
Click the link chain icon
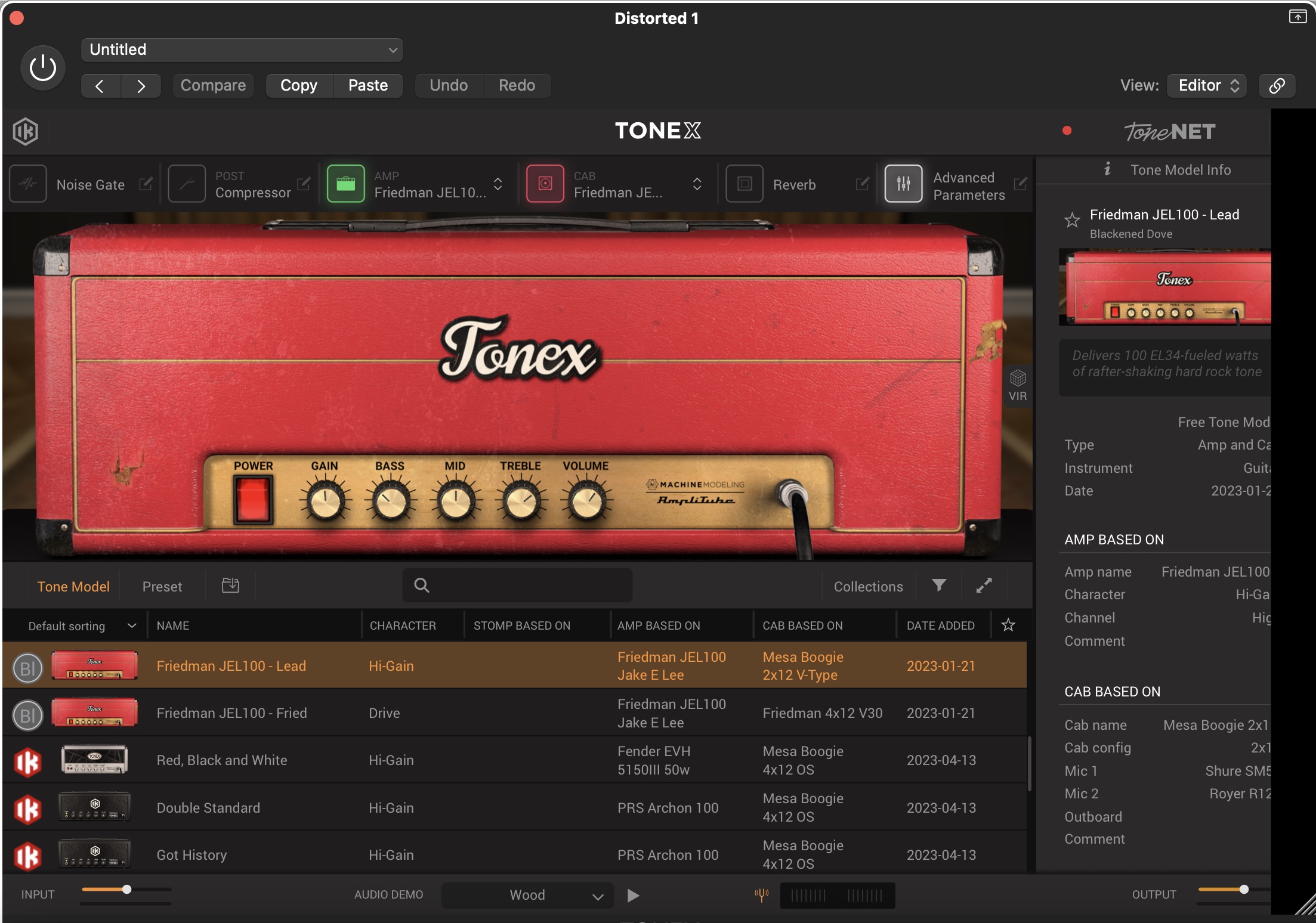coord(1277,86)
